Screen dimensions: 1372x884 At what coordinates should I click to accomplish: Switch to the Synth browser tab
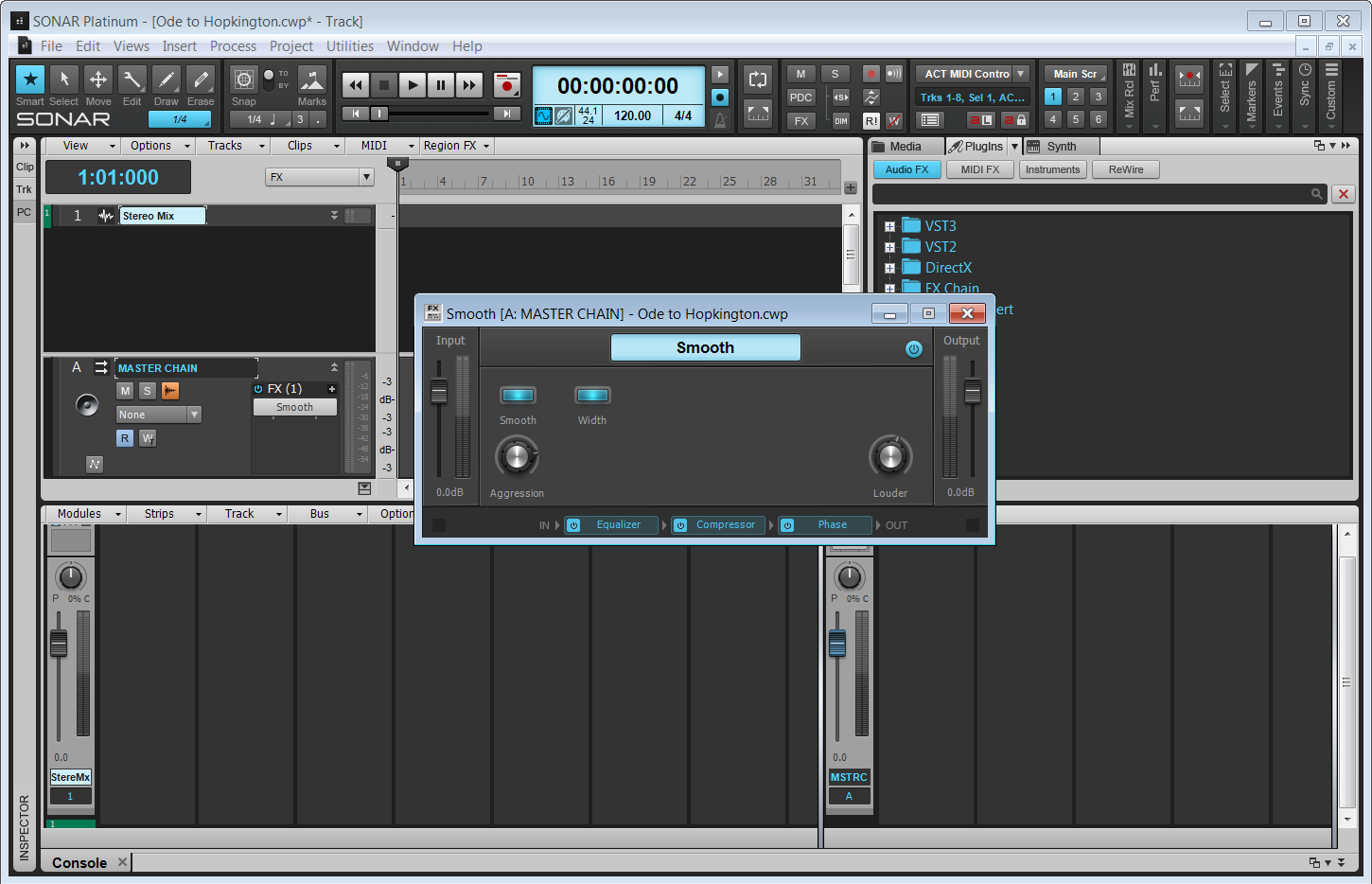coord(1062,147)
